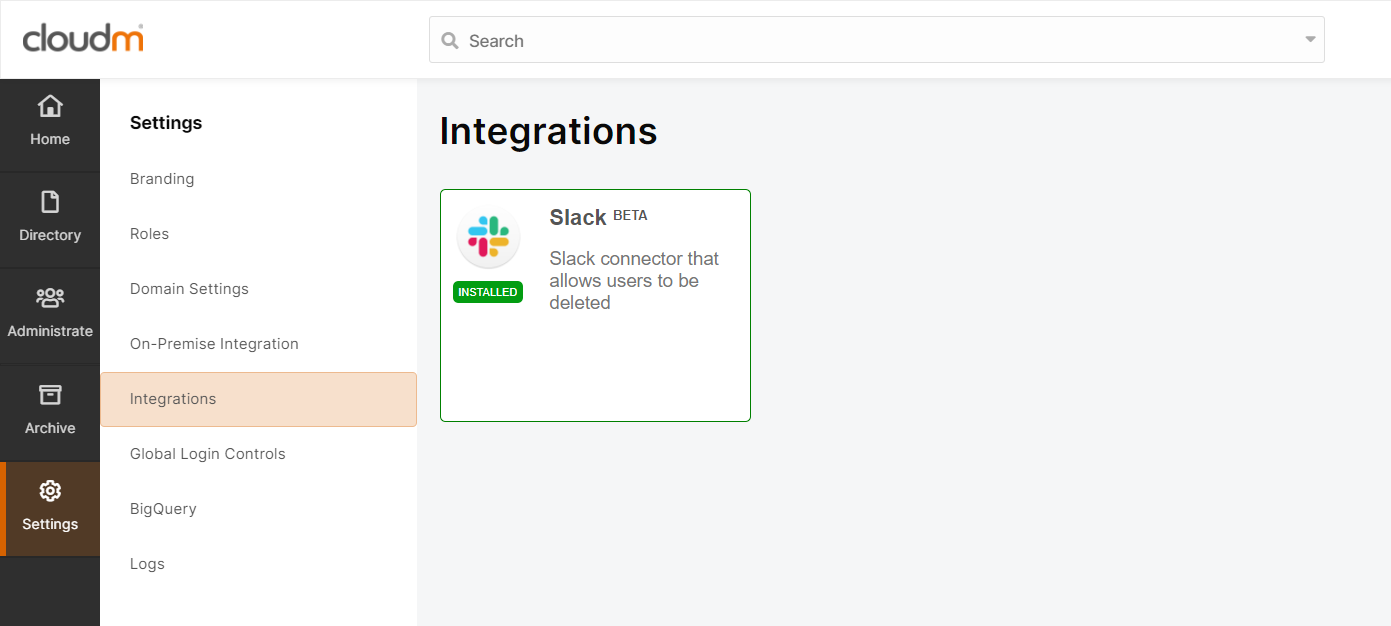Screen dimensions: 1391x626
Task: Click the Home house icon
Action: (x=50, y=106)
